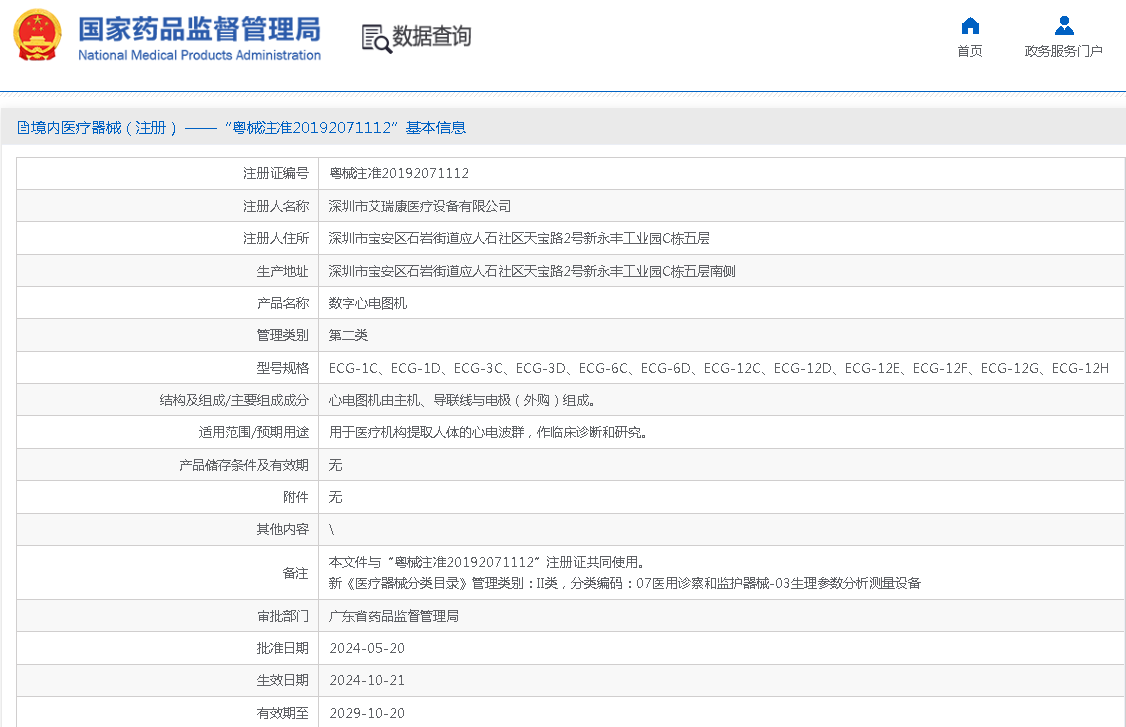Click the small icon before 境内医疗器械 heading

(23, 128)
